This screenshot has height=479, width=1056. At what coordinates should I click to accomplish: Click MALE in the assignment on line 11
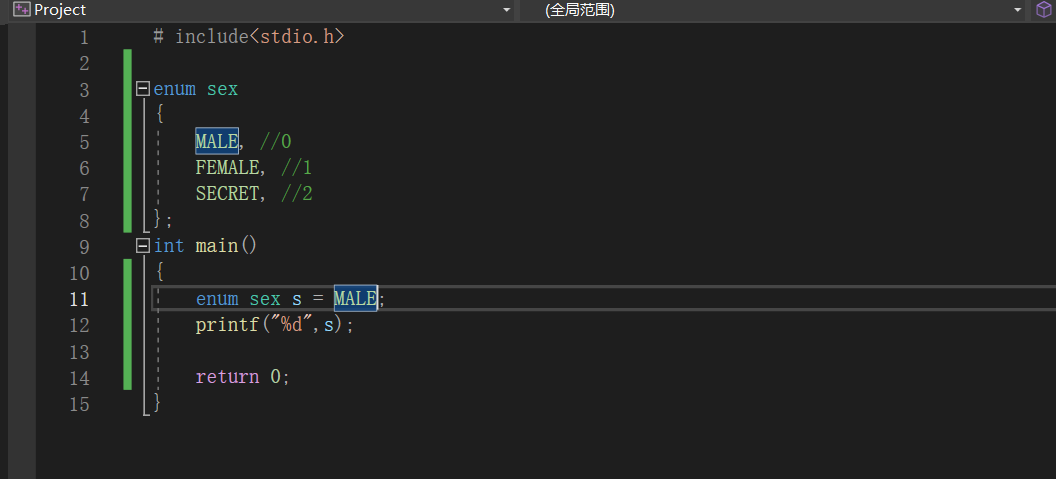pyautogui.click(x=356, y=298)
